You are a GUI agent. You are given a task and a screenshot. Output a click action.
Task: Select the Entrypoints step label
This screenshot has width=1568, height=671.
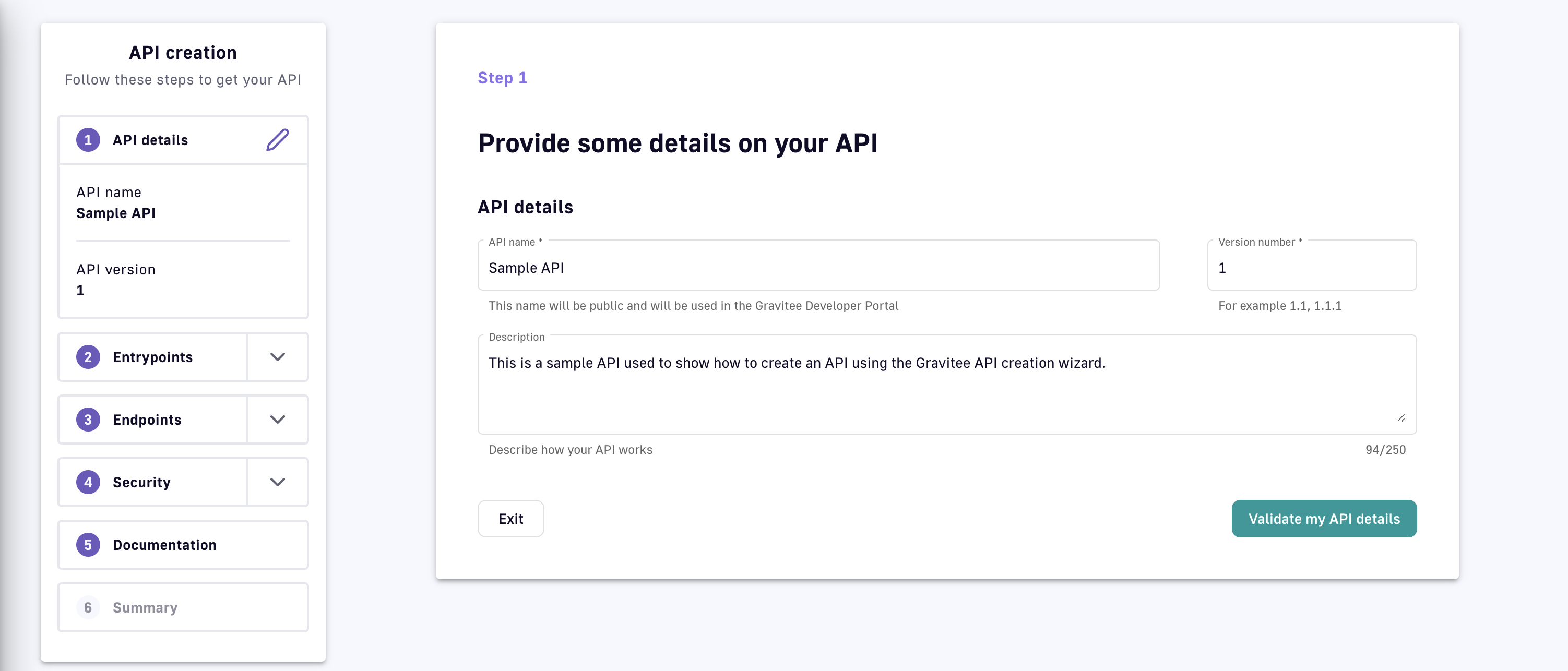(153, 357)
